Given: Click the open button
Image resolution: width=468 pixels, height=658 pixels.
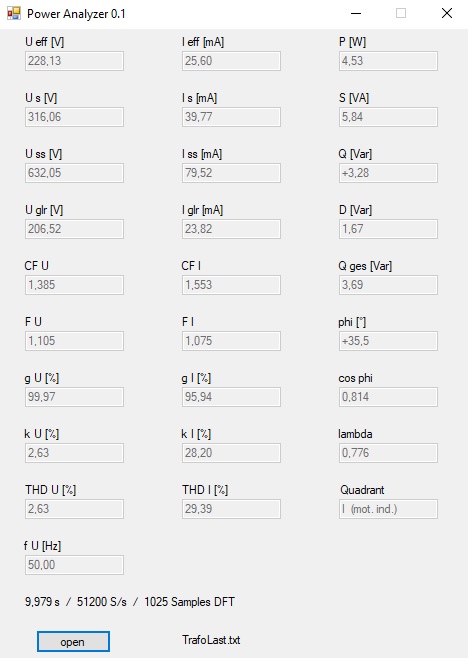Looking at the screenshot, I should (73, 642).
